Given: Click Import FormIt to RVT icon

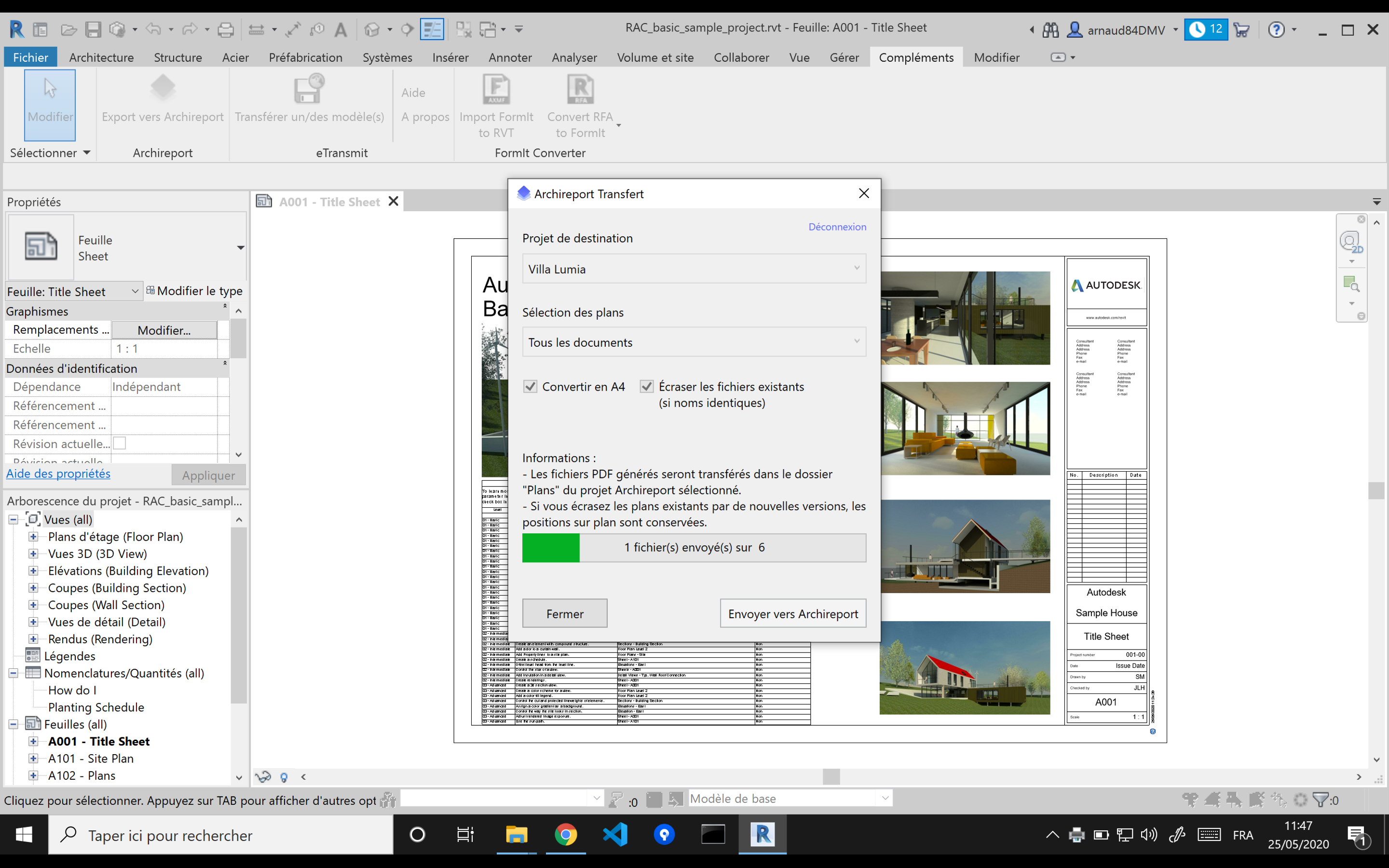Looking at the screenshot, I should [496, 89].
